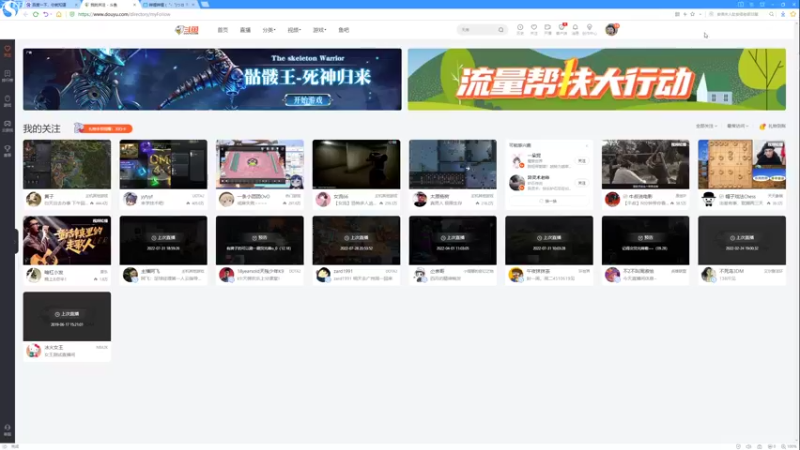Open the user avatar in the header
This screenshot has height=450, width=800.
pyautogui.click(x=611, y=30)
